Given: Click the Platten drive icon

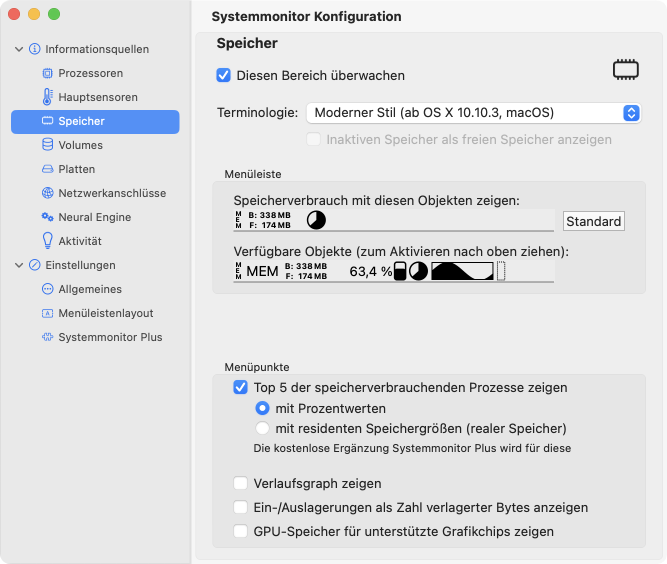Looking at the screenshot, I should point(48,169).
